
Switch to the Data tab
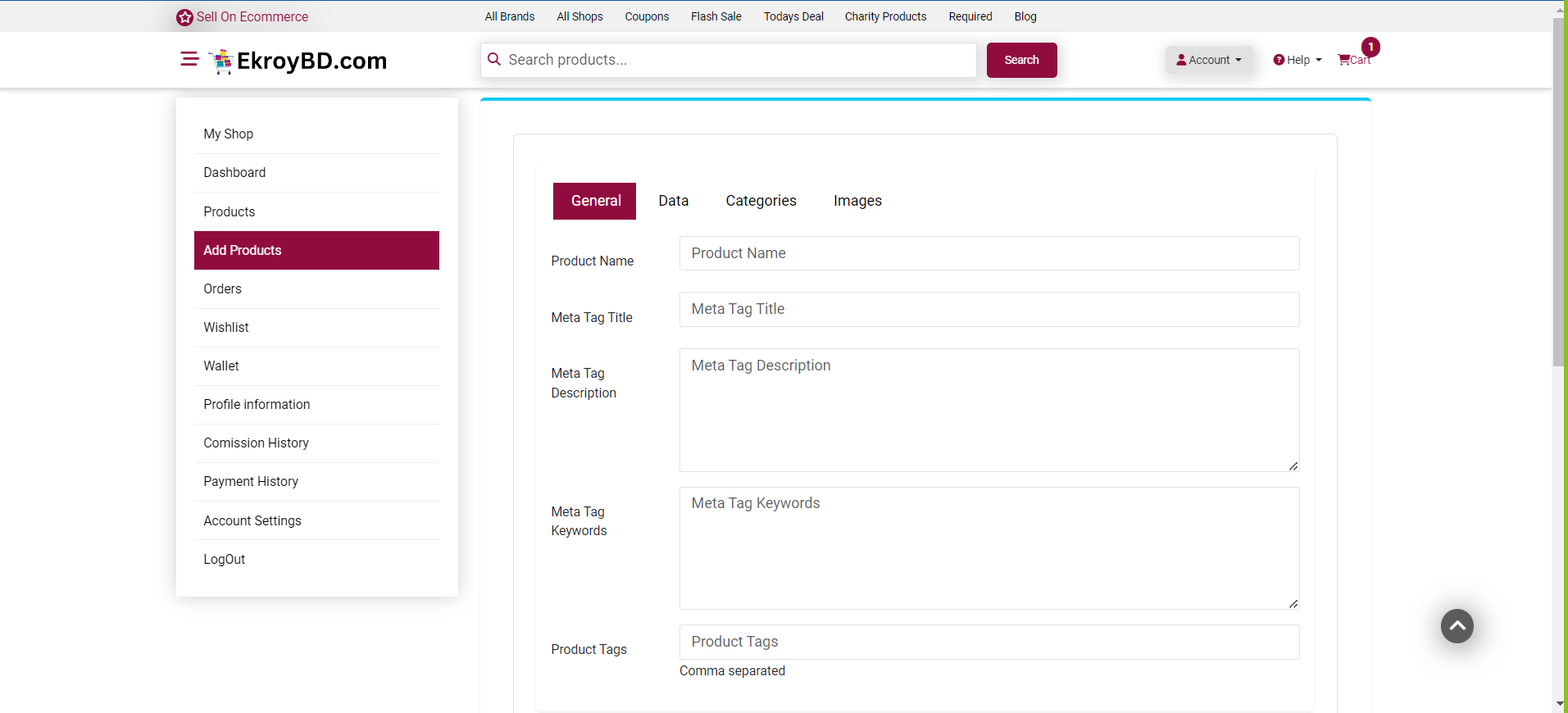click(x=673, y=201)
